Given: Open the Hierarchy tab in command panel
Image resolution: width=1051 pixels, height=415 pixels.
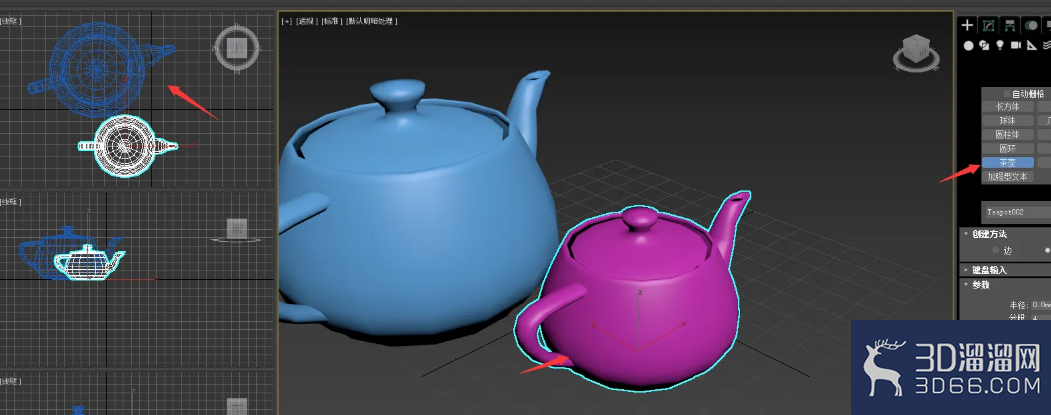Looking at the screenshot, I should (x=1009, y=25).
